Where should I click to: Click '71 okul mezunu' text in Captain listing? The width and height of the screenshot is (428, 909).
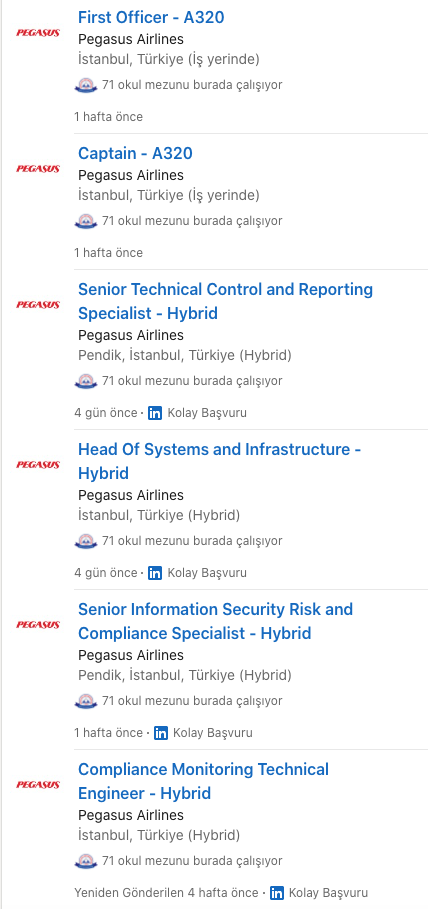(x=192, y=222)
